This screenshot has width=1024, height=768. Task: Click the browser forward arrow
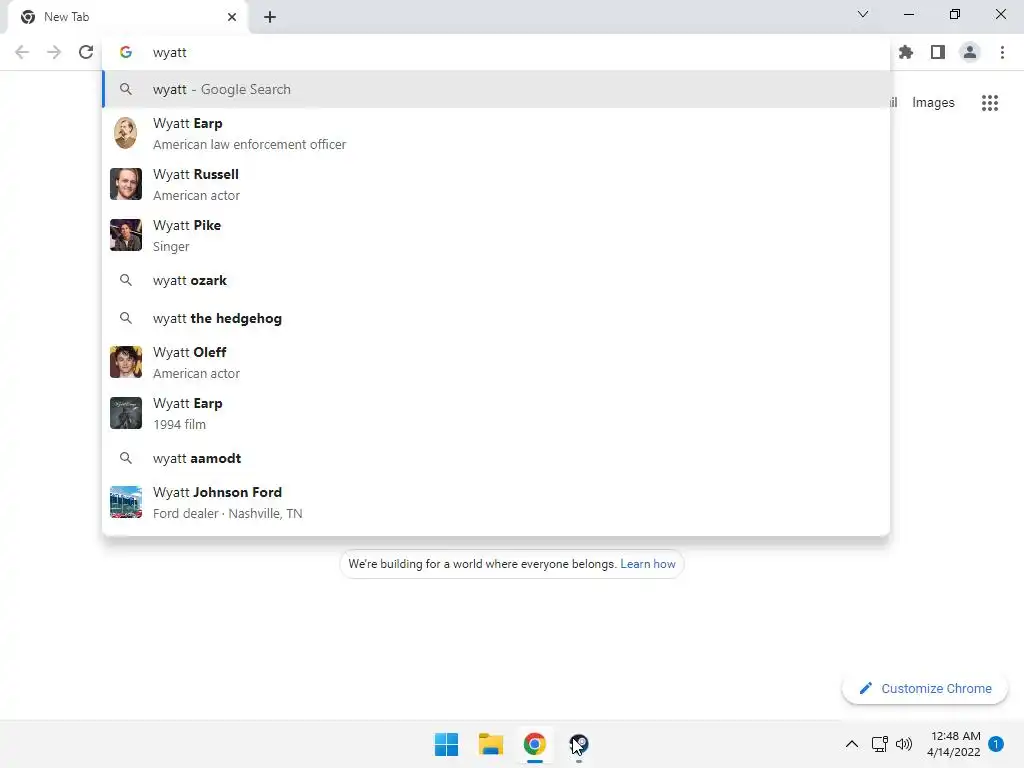coord(54,52)
